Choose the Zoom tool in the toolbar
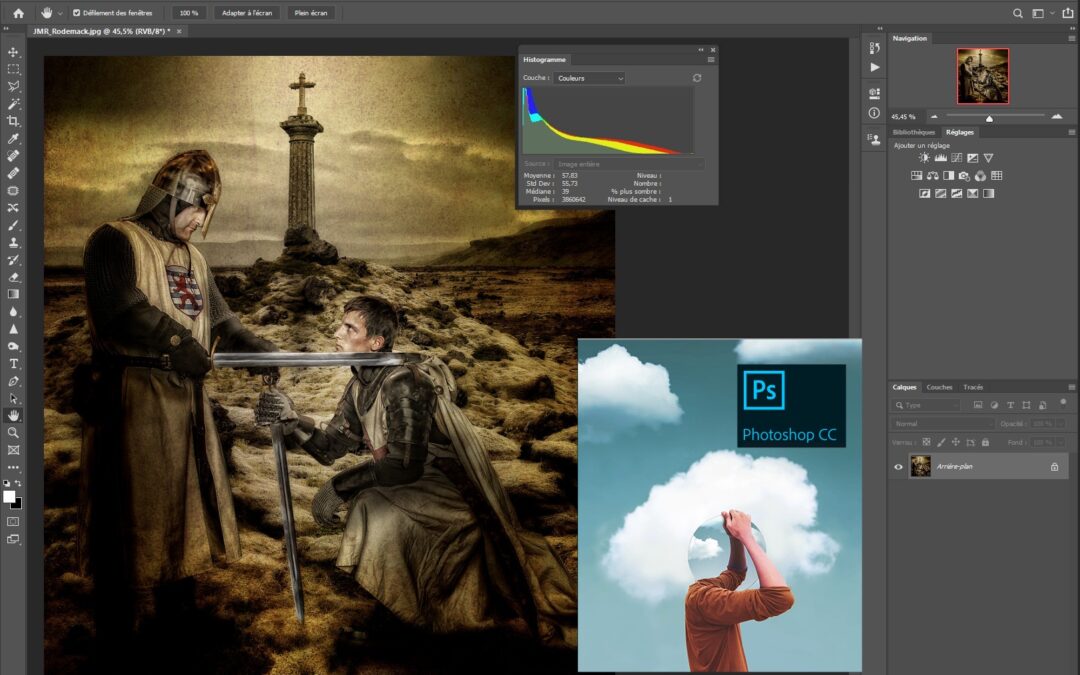The image size is (1080, 675). click(x=14, y=434)
